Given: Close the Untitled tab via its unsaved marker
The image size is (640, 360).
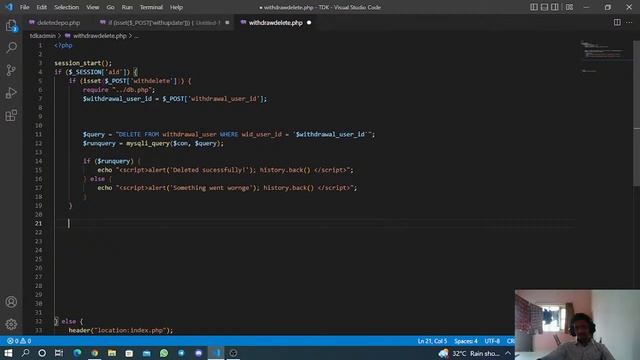Looking at the screenshot, I should coord(227,22).
